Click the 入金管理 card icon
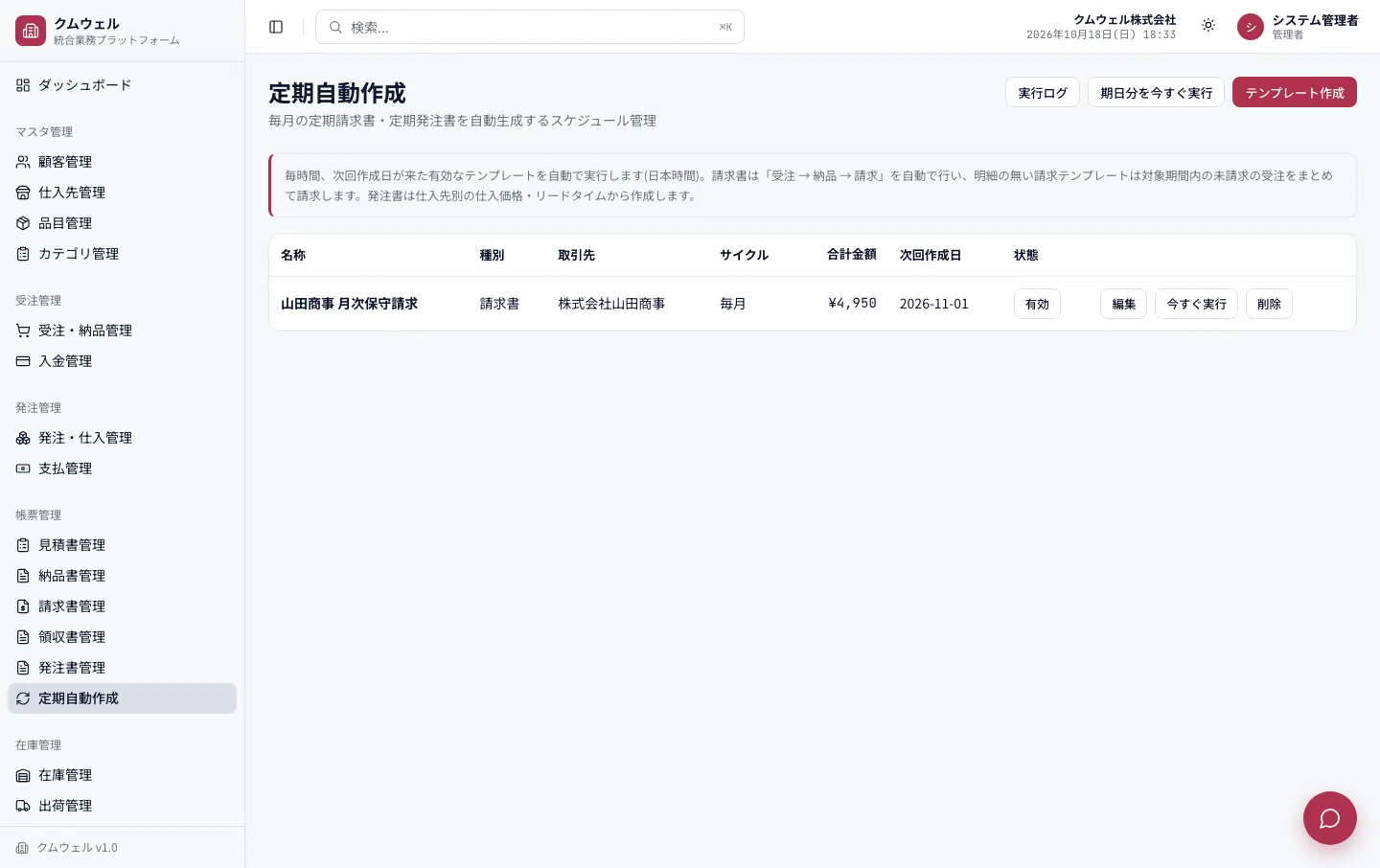 tap(23, 361)
